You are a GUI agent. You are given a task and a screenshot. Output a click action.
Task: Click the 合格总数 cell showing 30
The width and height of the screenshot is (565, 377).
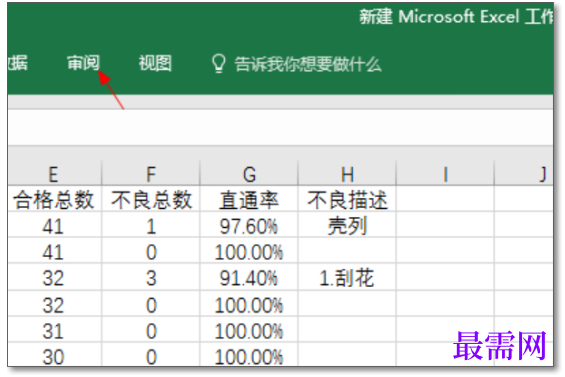[55, 355]
